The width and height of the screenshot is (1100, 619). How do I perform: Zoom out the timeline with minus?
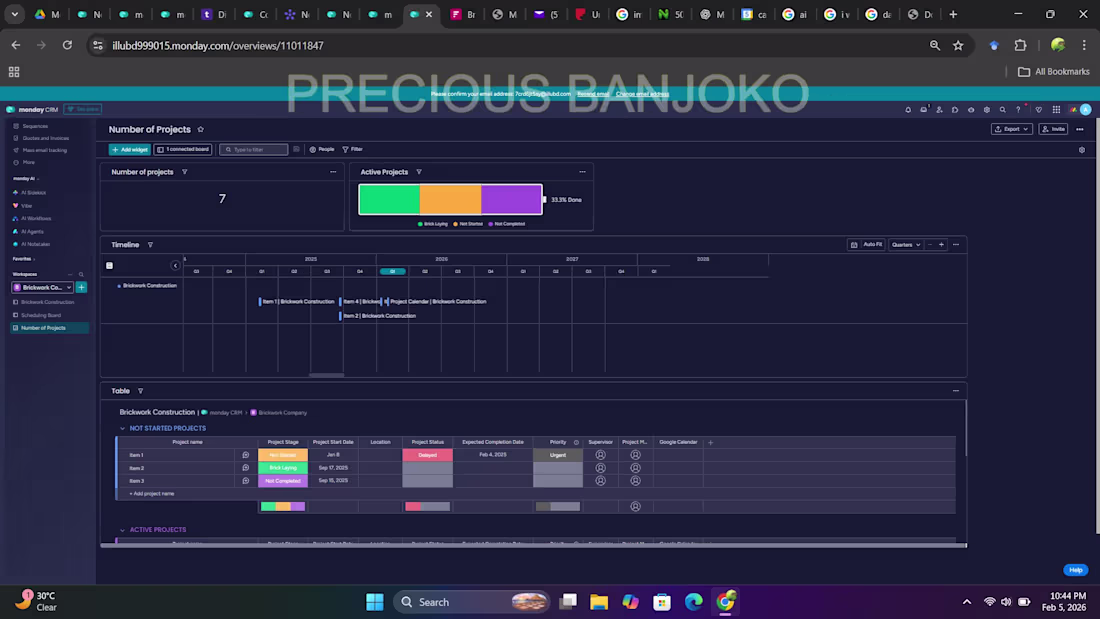pyautogui.click(x=930, y=245)
